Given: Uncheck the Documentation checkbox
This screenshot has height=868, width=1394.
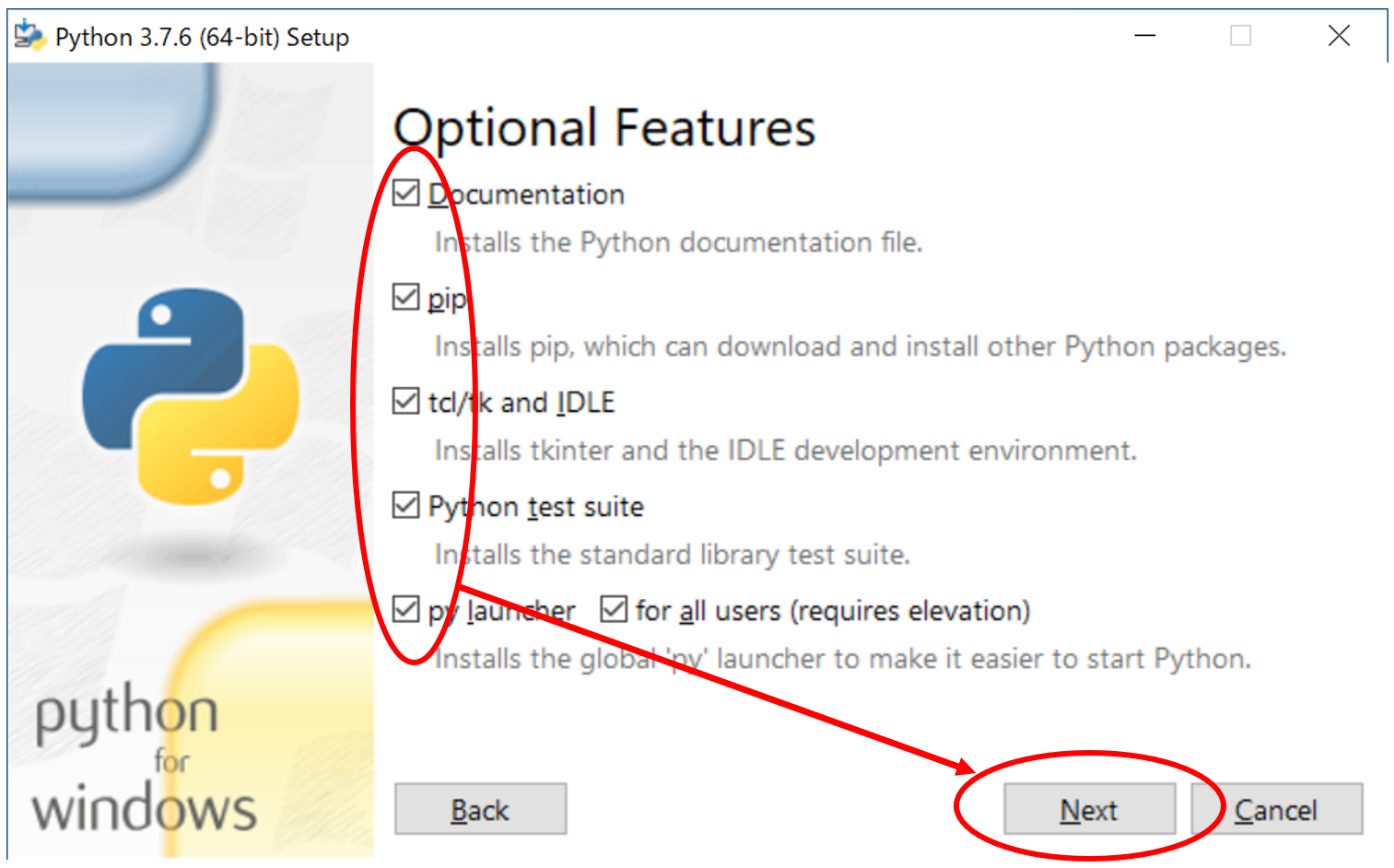Looking at the screenshot, I should coord(406,194).
